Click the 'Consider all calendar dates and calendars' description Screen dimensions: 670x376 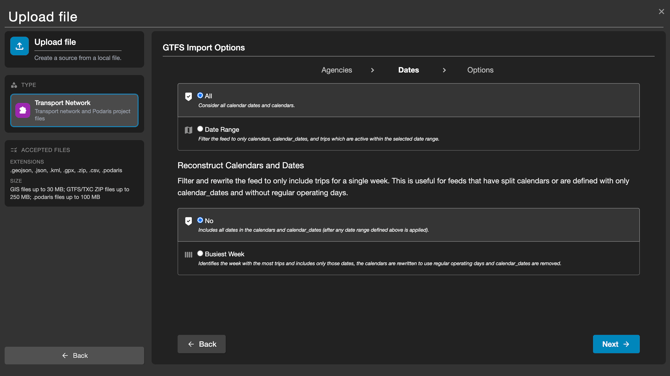[246, 105]
